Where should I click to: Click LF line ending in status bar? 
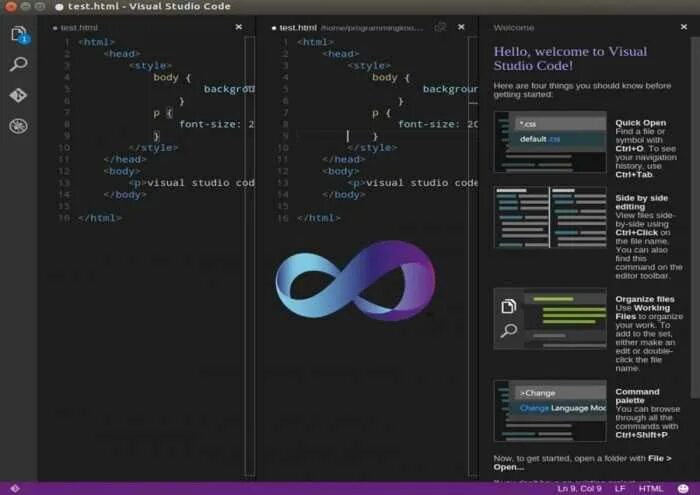click(620, 489)
